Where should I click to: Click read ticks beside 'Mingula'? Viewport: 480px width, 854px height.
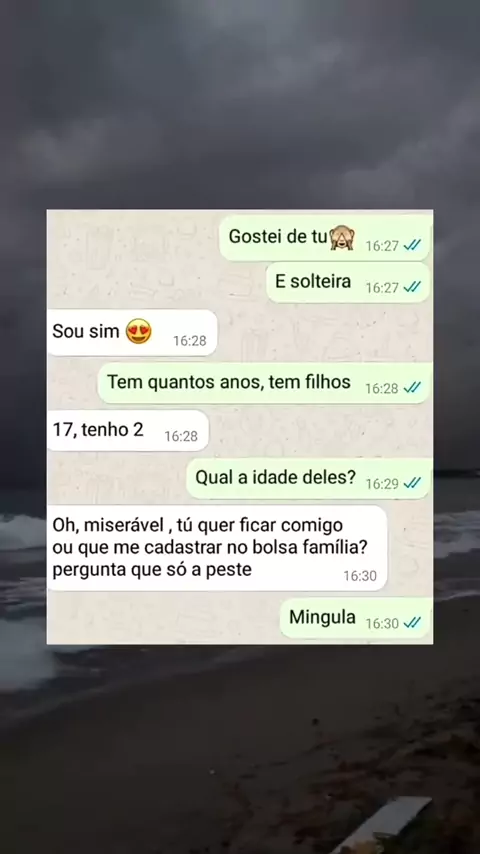(x=412, y=623)
